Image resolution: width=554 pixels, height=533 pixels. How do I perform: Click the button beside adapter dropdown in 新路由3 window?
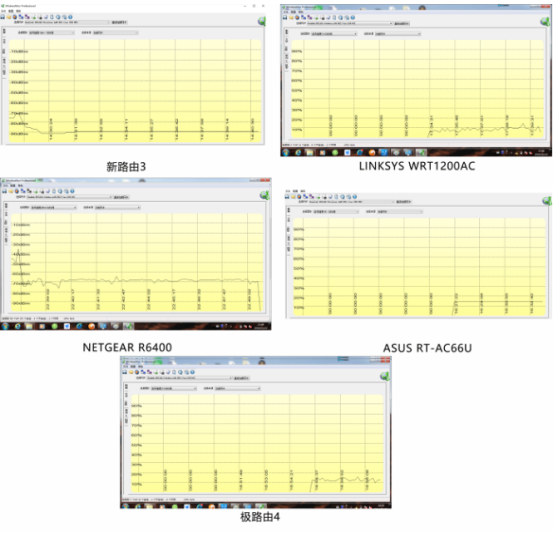119,22
